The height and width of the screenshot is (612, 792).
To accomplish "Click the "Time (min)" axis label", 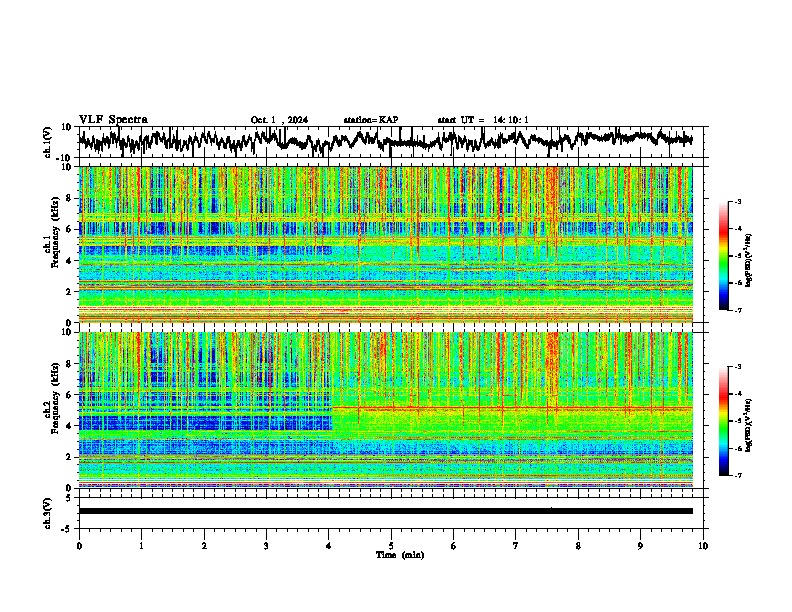I will click(x=400, y=555).
